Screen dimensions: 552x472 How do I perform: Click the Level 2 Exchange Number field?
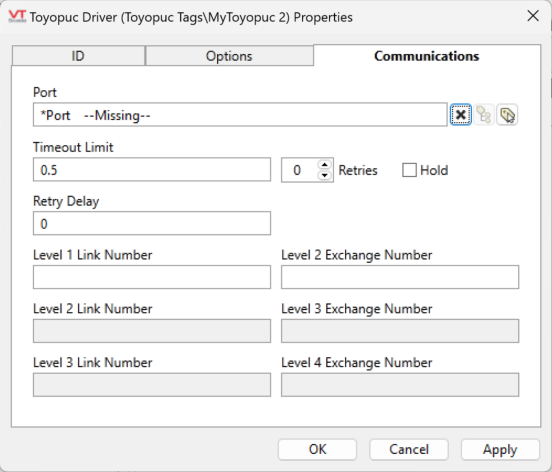point(400,277)
